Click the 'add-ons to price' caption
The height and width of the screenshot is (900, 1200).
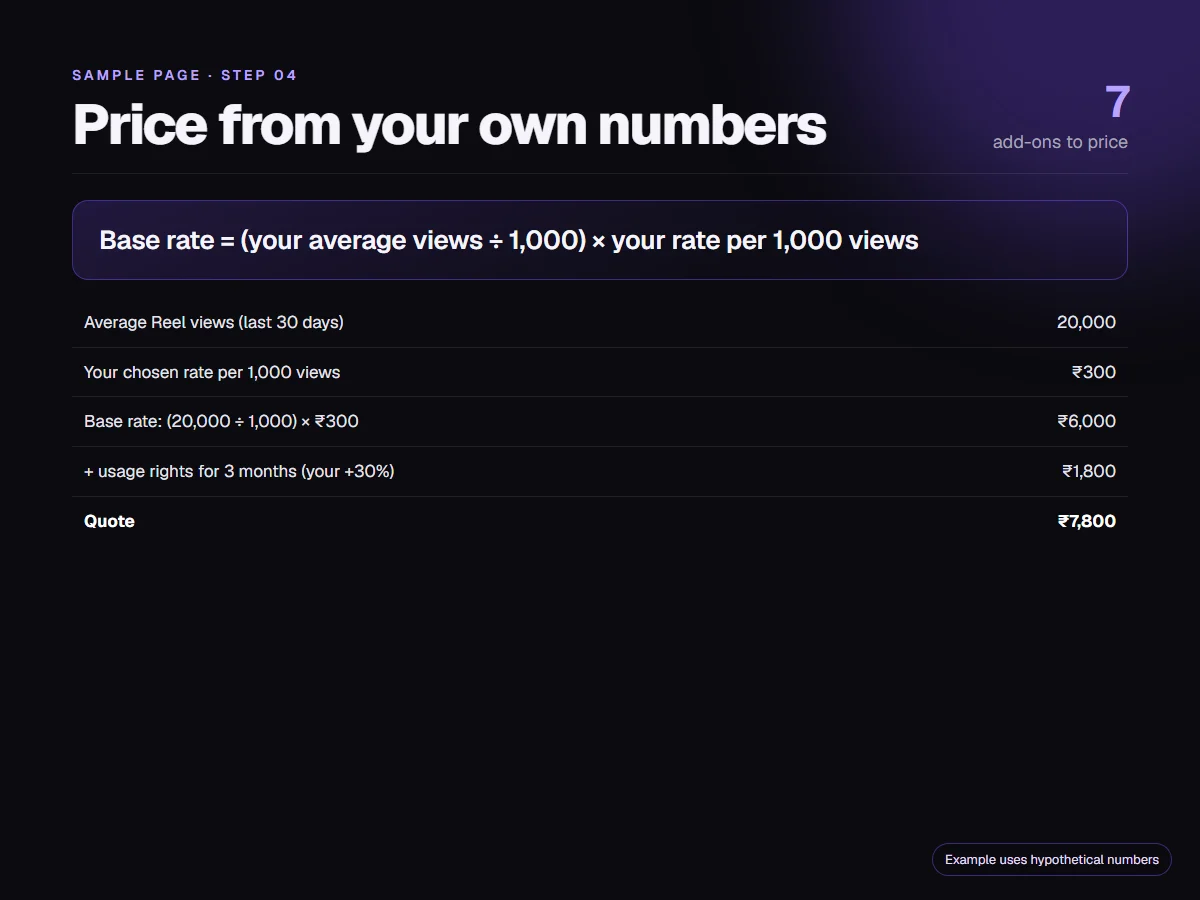pos(1060,142)
